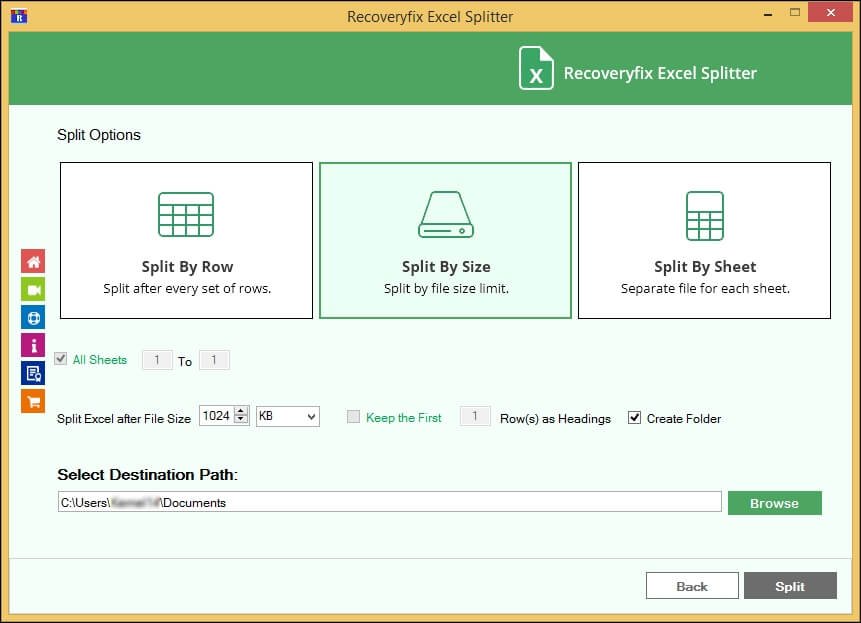Click the file size value field 1024

click(x=217, y=416)
